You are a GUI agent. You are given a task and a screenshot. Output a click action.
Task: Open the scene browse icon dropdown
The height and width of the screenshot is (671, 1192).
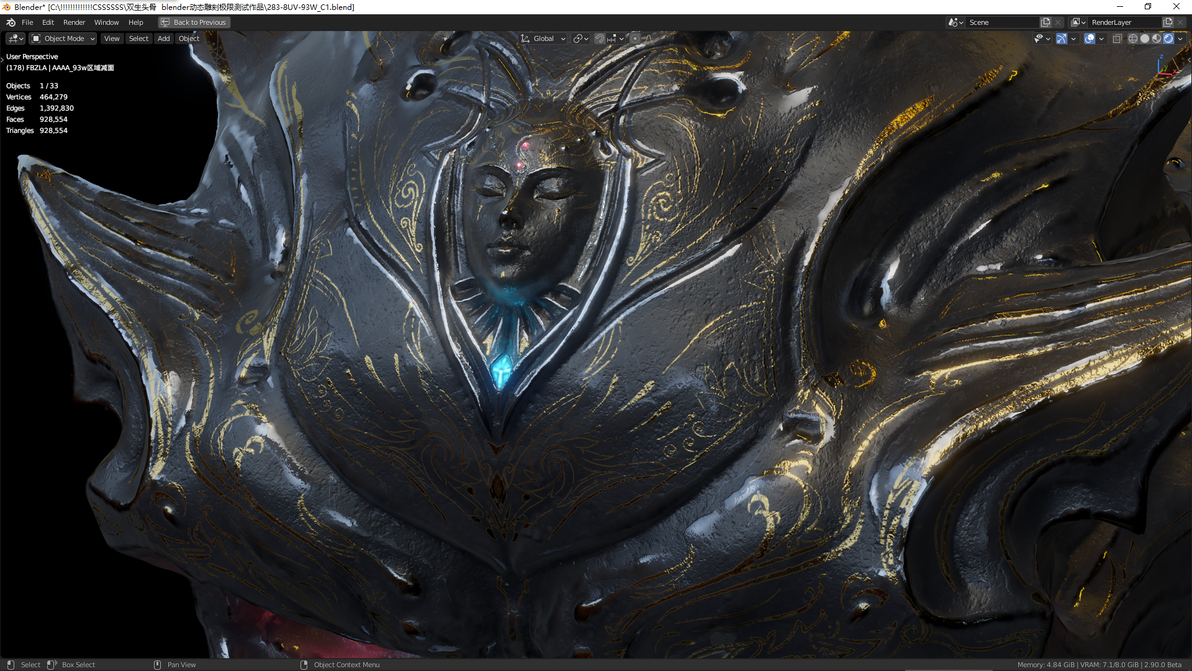[956, 22]
